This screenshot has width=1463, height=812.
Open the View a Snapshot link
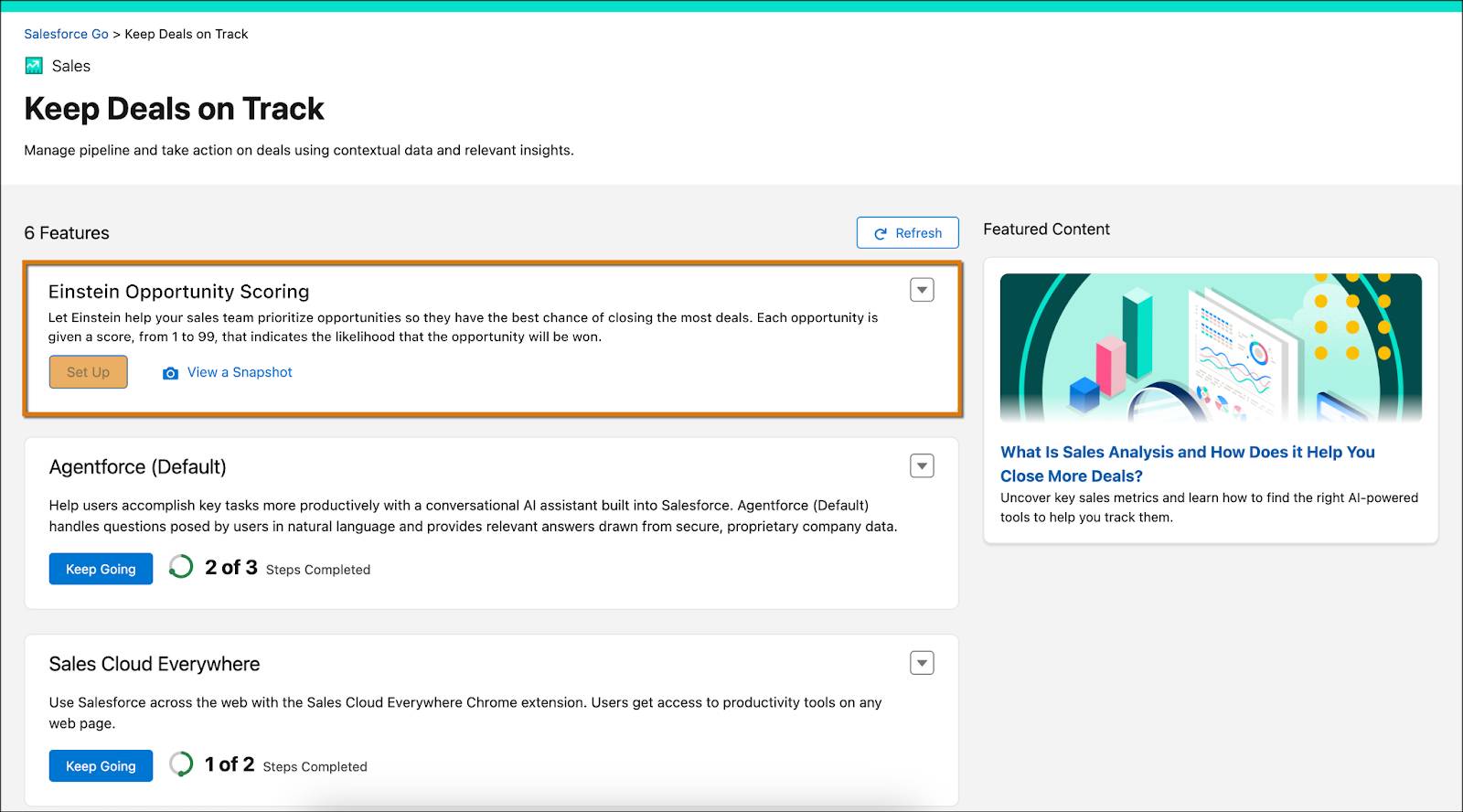(240, 372)
